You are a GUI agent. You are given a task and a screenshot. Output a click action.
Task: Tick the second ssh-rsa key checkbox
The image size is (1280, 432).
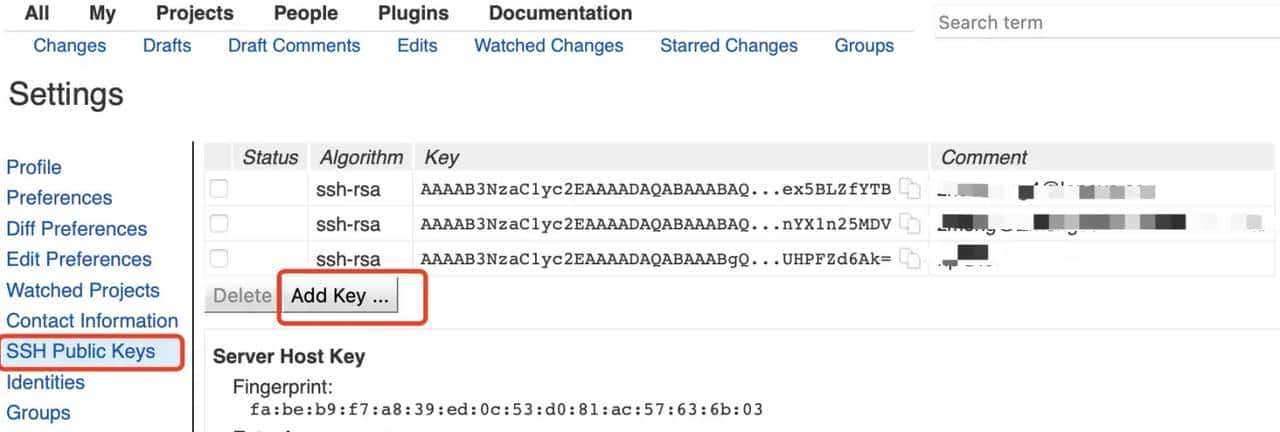coord(218,223)
